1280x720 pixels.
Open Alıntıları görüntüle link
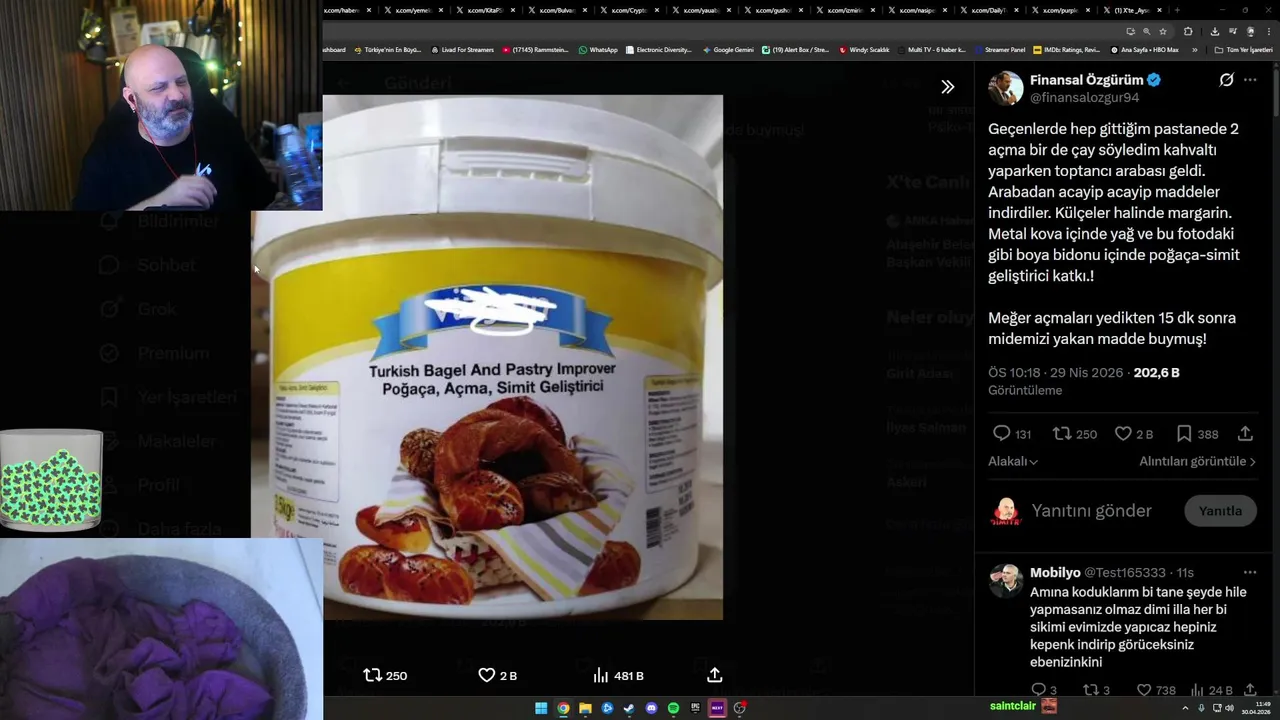coord(1197,461)
